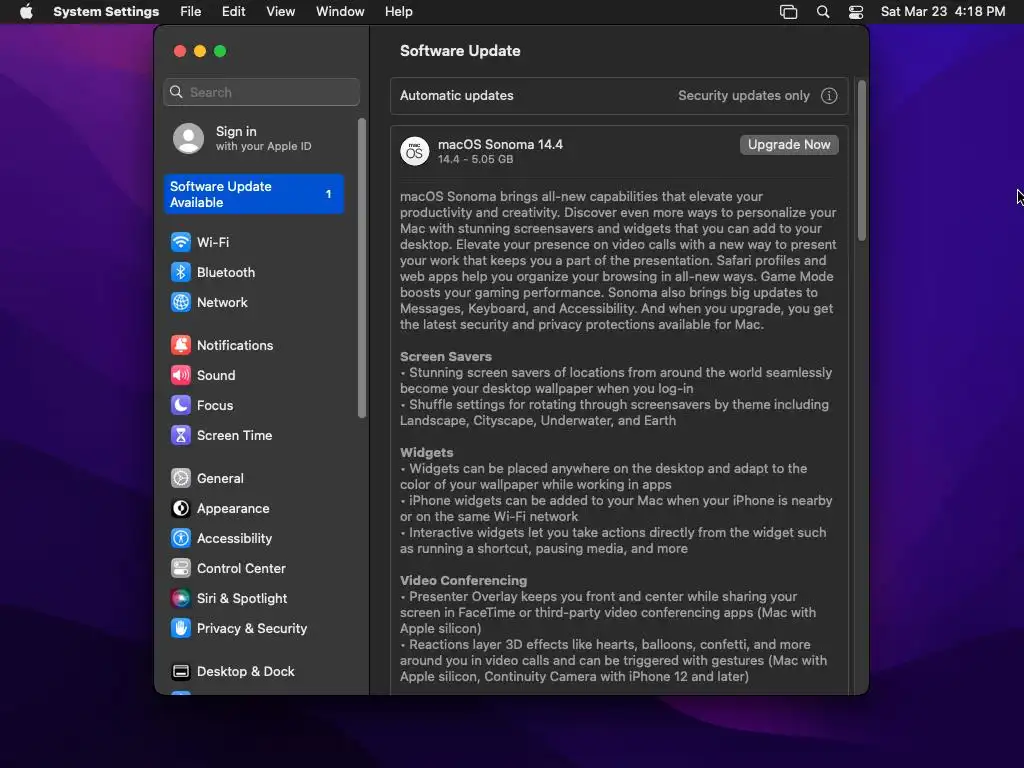Select the Screen Time hourglass icon
This screenshot has height=768, width=1024.
tap(181, 436)
